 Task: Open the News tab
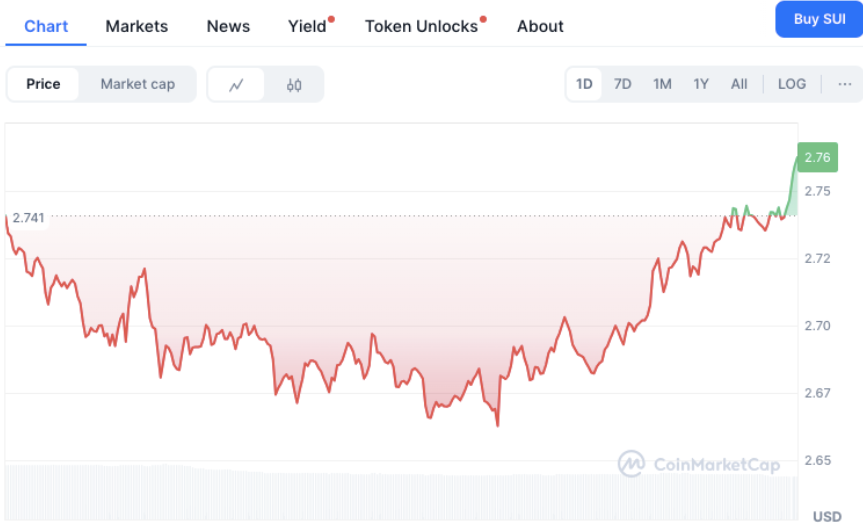228,26
